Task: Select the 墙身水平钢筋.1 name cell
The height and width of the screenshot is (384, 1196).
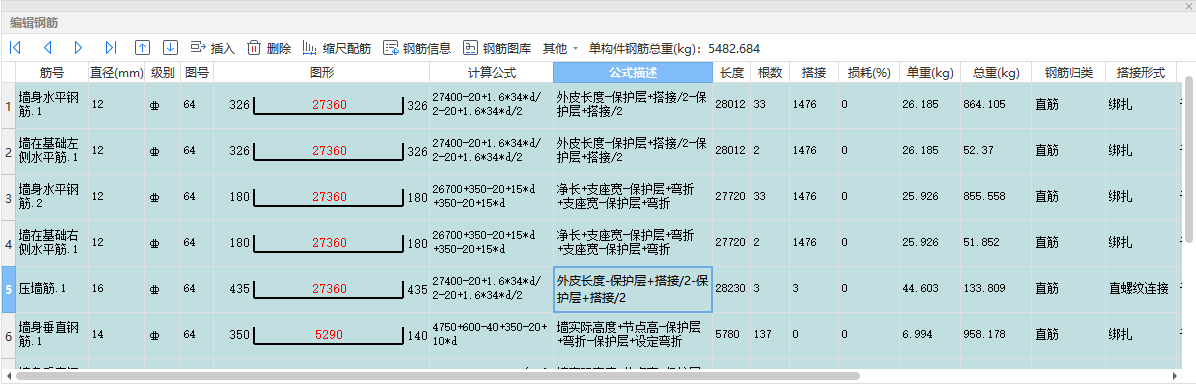Action: pos(52,105)
